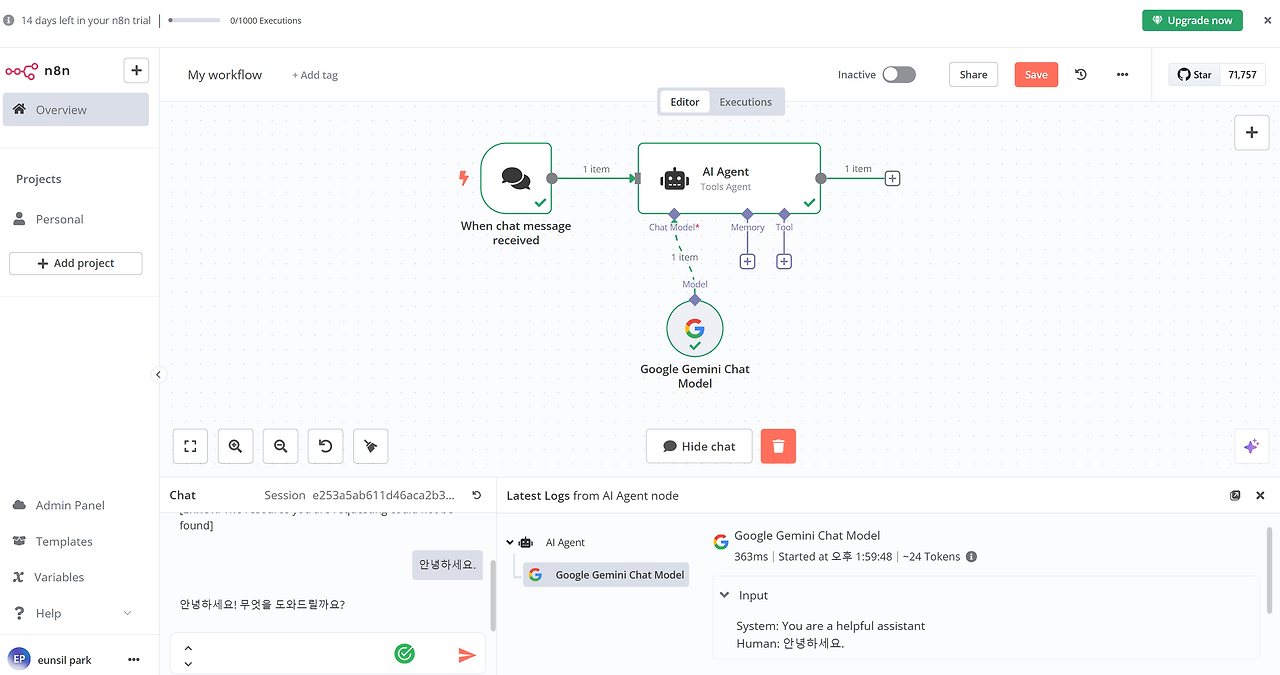The height and width of the screenshot is (675, 1280).
Task: Click the Chat Model connector diamond
Action: pyautogui.click(x=674, y=214)
